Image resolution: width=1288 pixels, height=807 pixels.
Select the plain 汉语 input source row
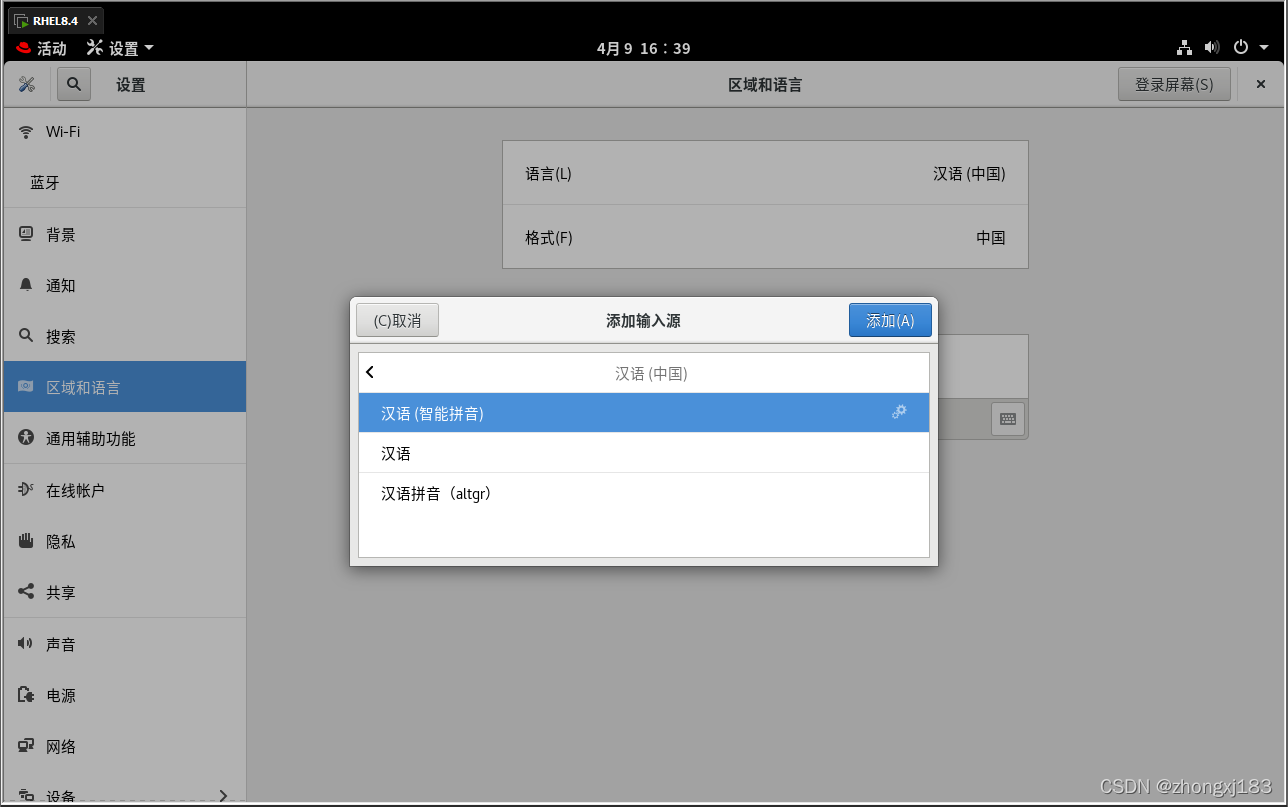644,453
